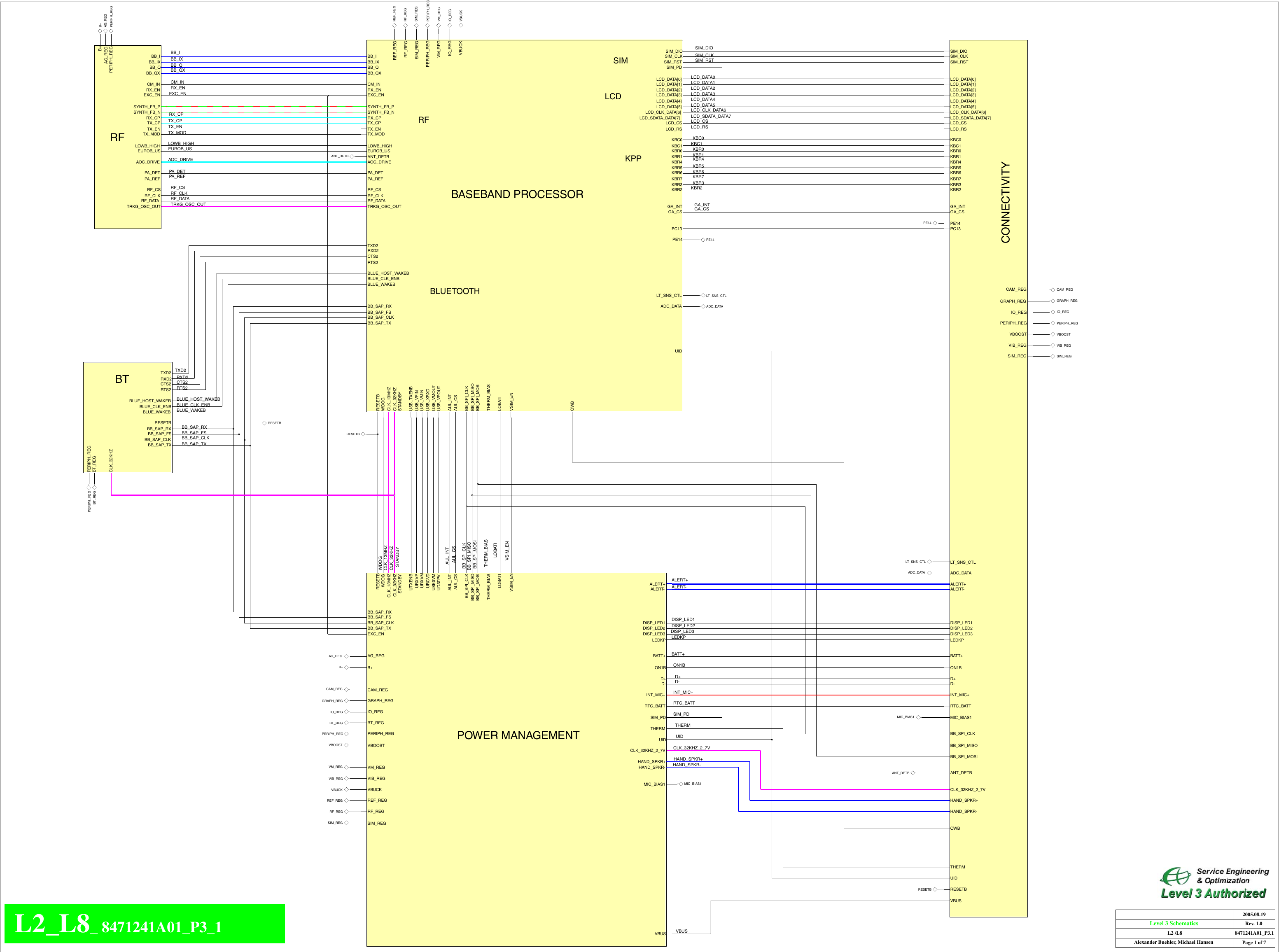Expand the CAM_REG connector on CONNECTIVITY
The image size is (1279, 952).
pyautogui.click(x=1053, y=289)
